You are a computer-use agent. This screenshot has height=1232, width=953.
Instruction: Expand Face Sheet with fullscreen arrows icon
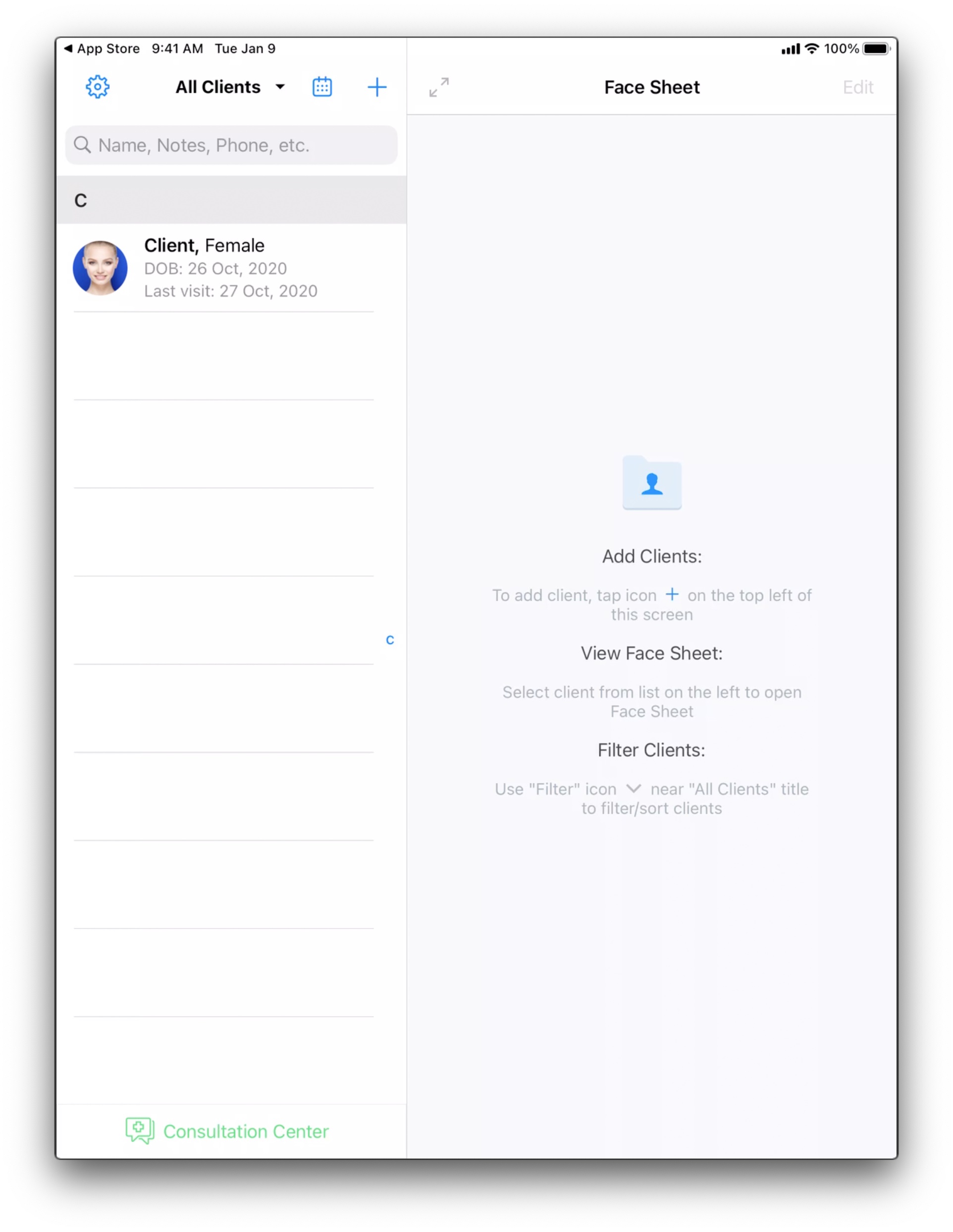click(439, 87)
